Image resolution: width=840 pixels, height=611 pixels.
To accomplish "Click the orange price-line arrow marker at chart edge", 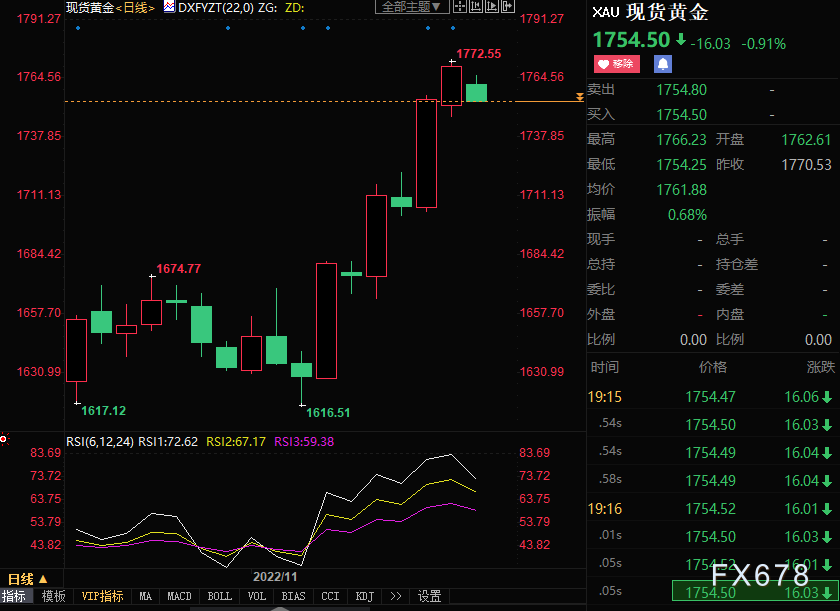I will pyautogui.click(x=580, y=97).
